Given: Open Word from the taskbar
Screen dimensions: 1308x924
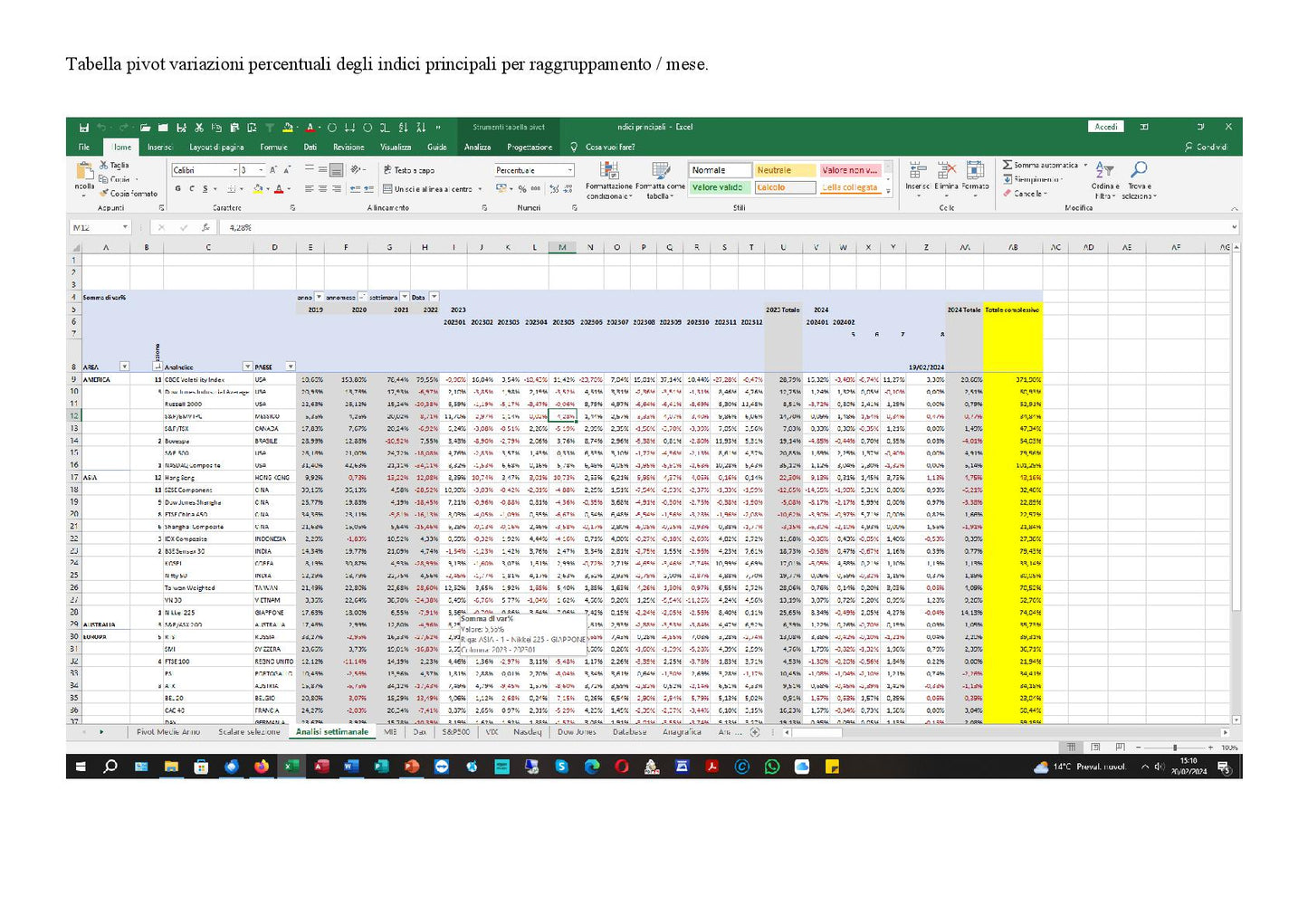Looking at the screenshot, I should click(x=351, y=767).
